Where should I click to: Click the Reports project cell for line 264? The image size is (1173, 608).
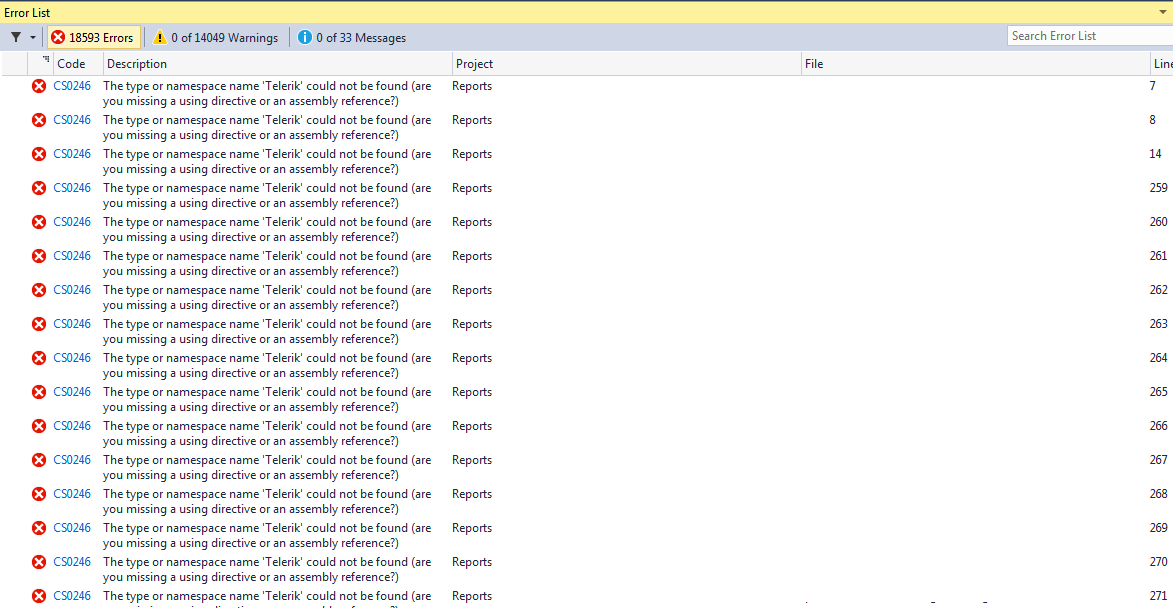coord(472,358)
